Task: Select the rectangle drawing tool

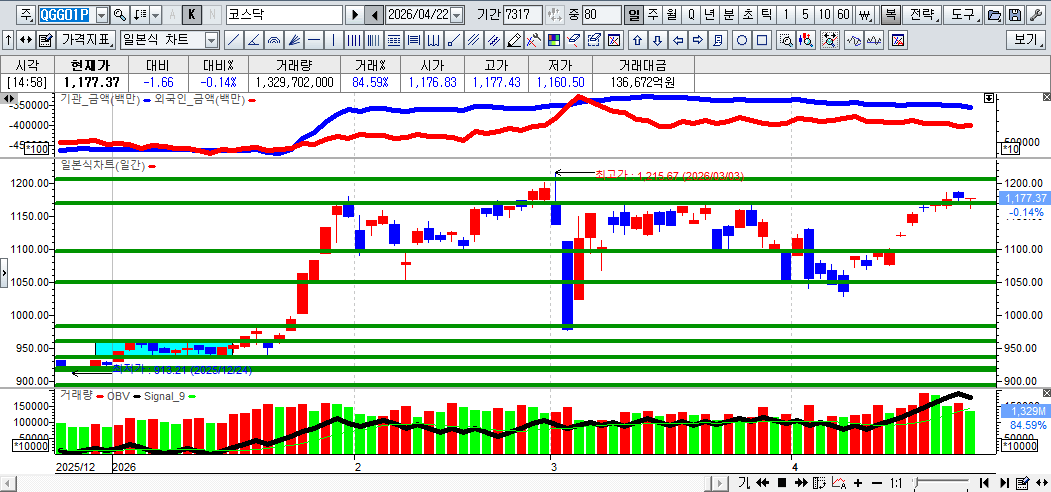Action: click(762, 40)
